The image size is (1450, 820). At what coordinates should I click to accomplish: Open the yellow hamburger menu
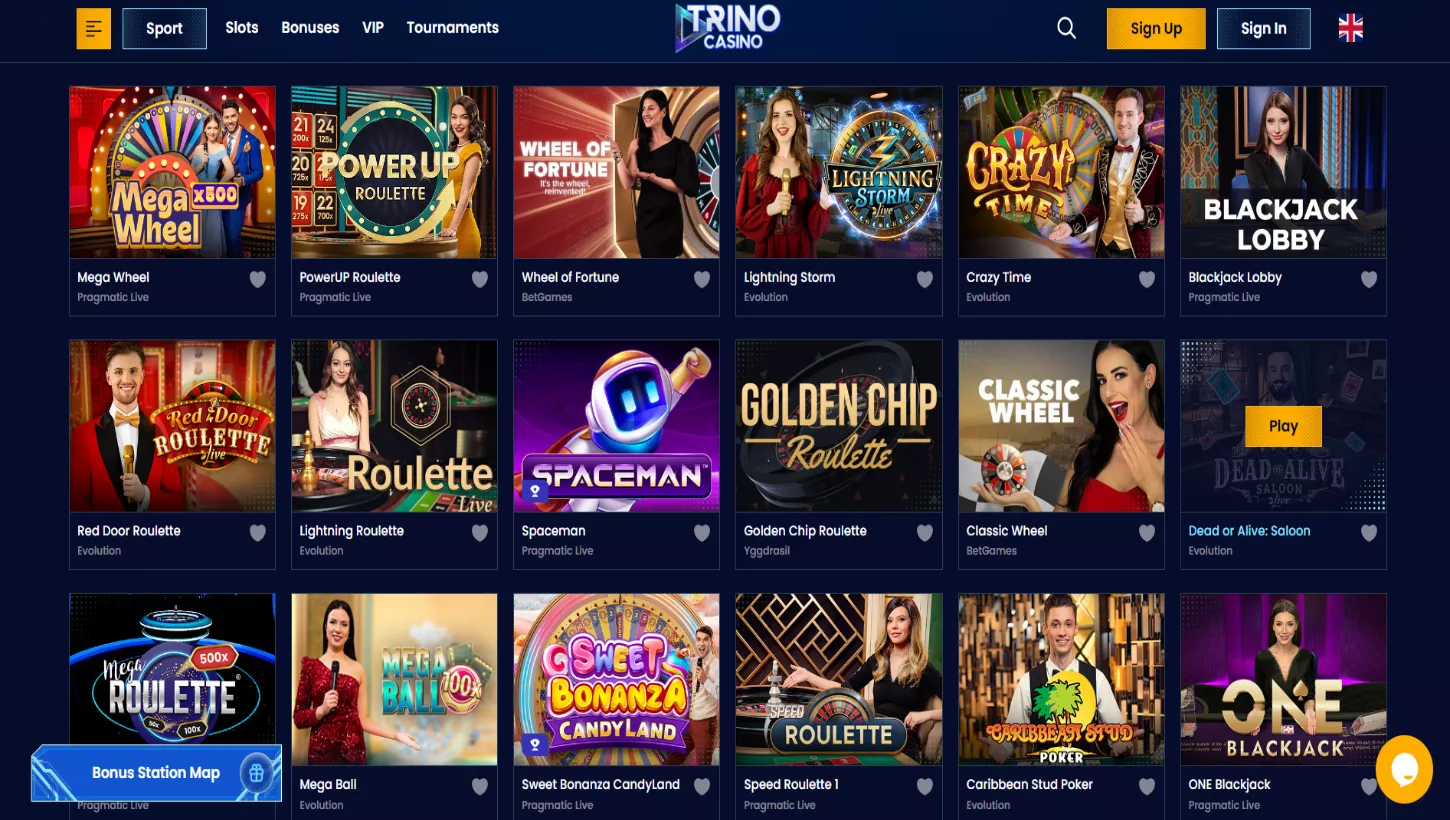coord(94,28)
